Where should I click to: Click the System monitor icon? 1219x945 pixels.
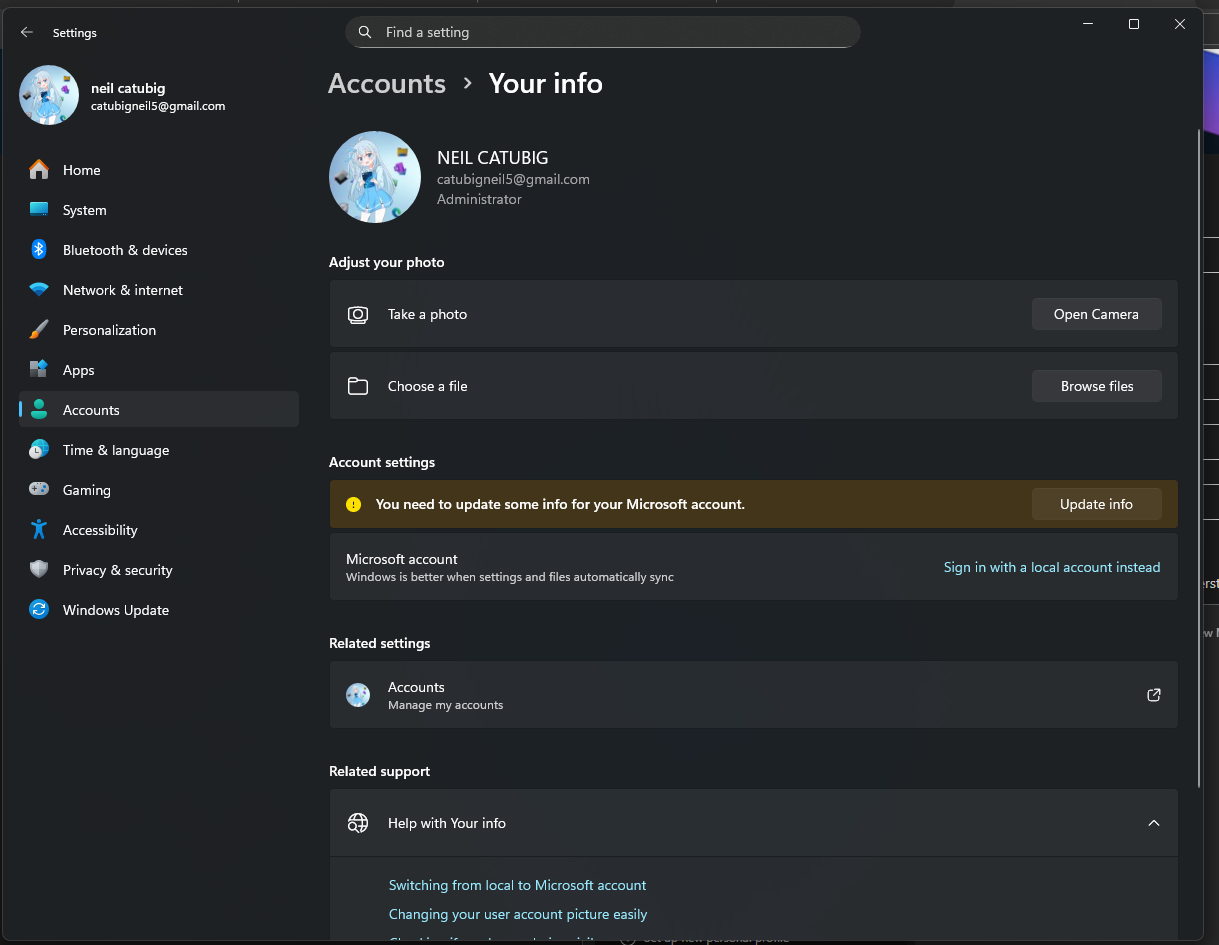[39, 210]
